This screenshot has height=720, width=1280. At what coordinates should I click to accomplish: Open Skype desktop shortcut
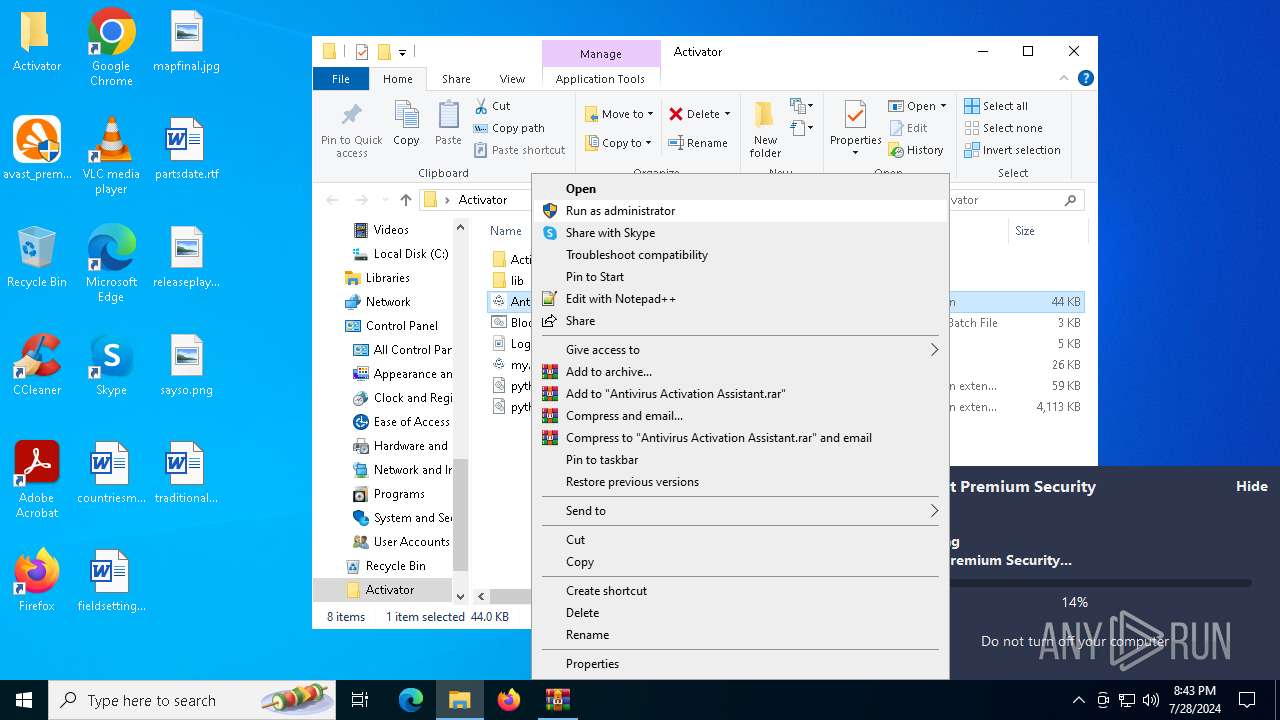(111, 365)
